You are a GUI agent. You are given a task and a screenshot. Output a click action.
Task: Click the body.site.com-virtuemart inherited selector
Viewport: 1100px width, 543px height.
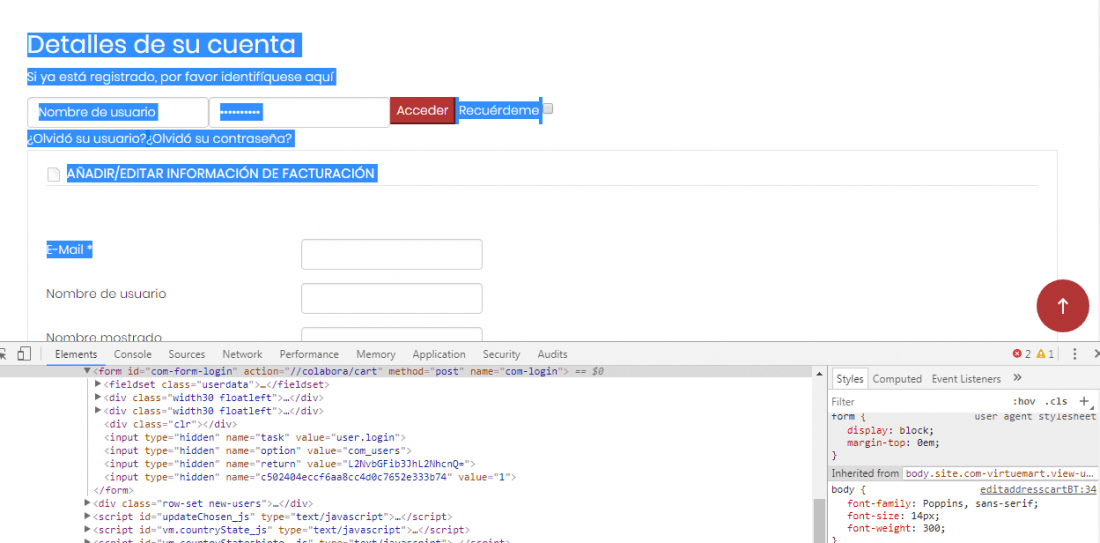[x=999, y=474]
